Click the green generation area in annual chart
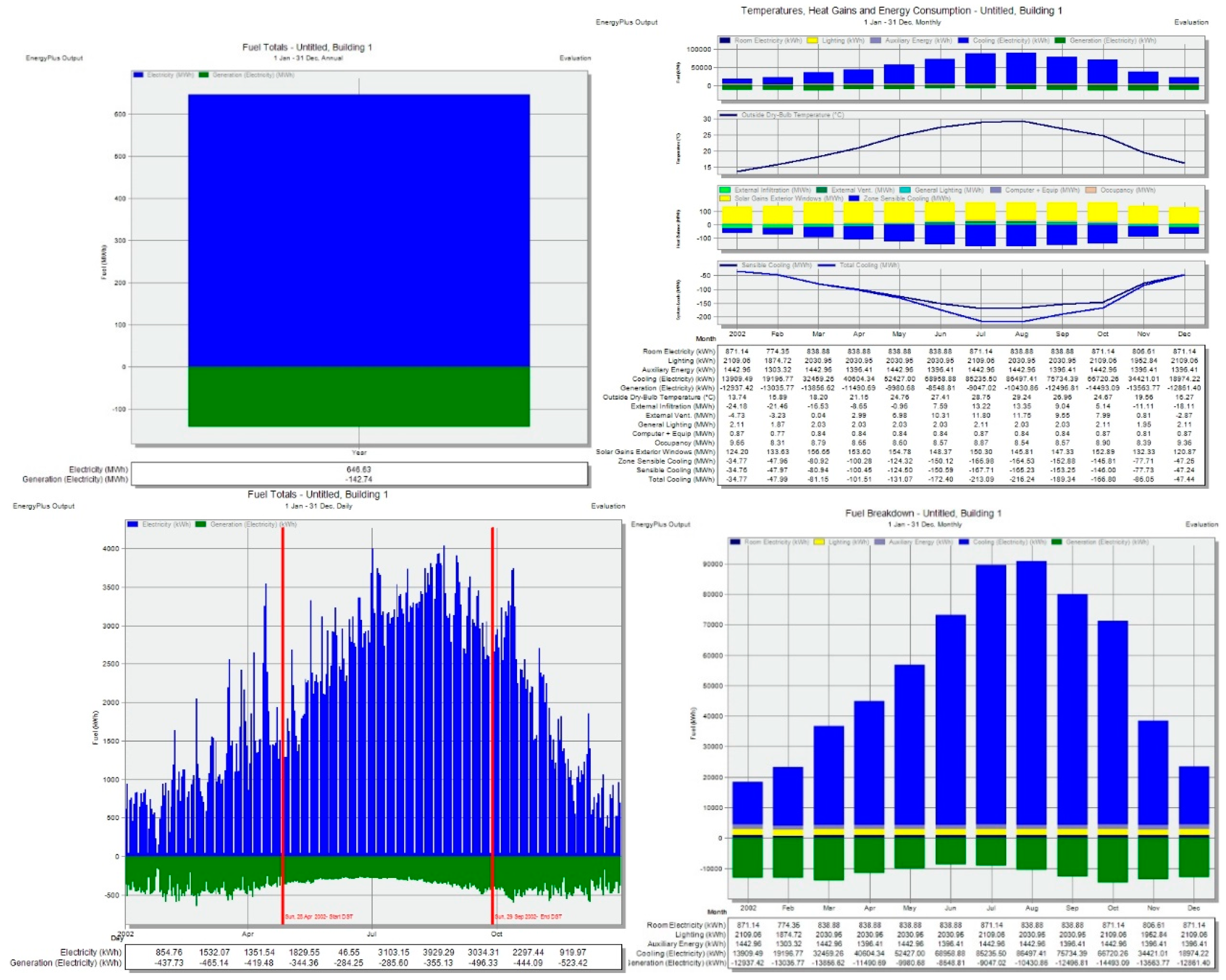 point(359,396)
